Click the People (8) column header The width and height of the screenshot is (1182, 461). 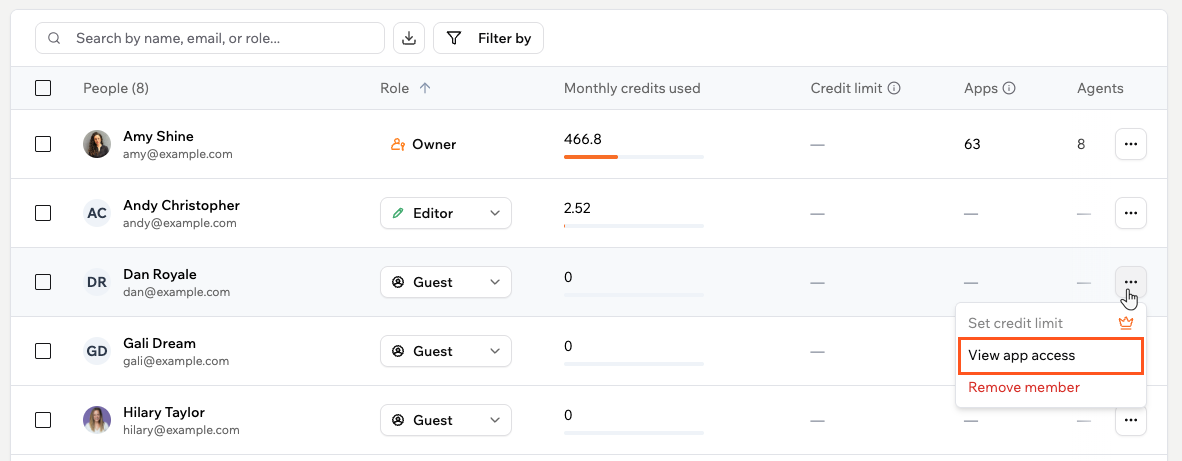(116, 88)
